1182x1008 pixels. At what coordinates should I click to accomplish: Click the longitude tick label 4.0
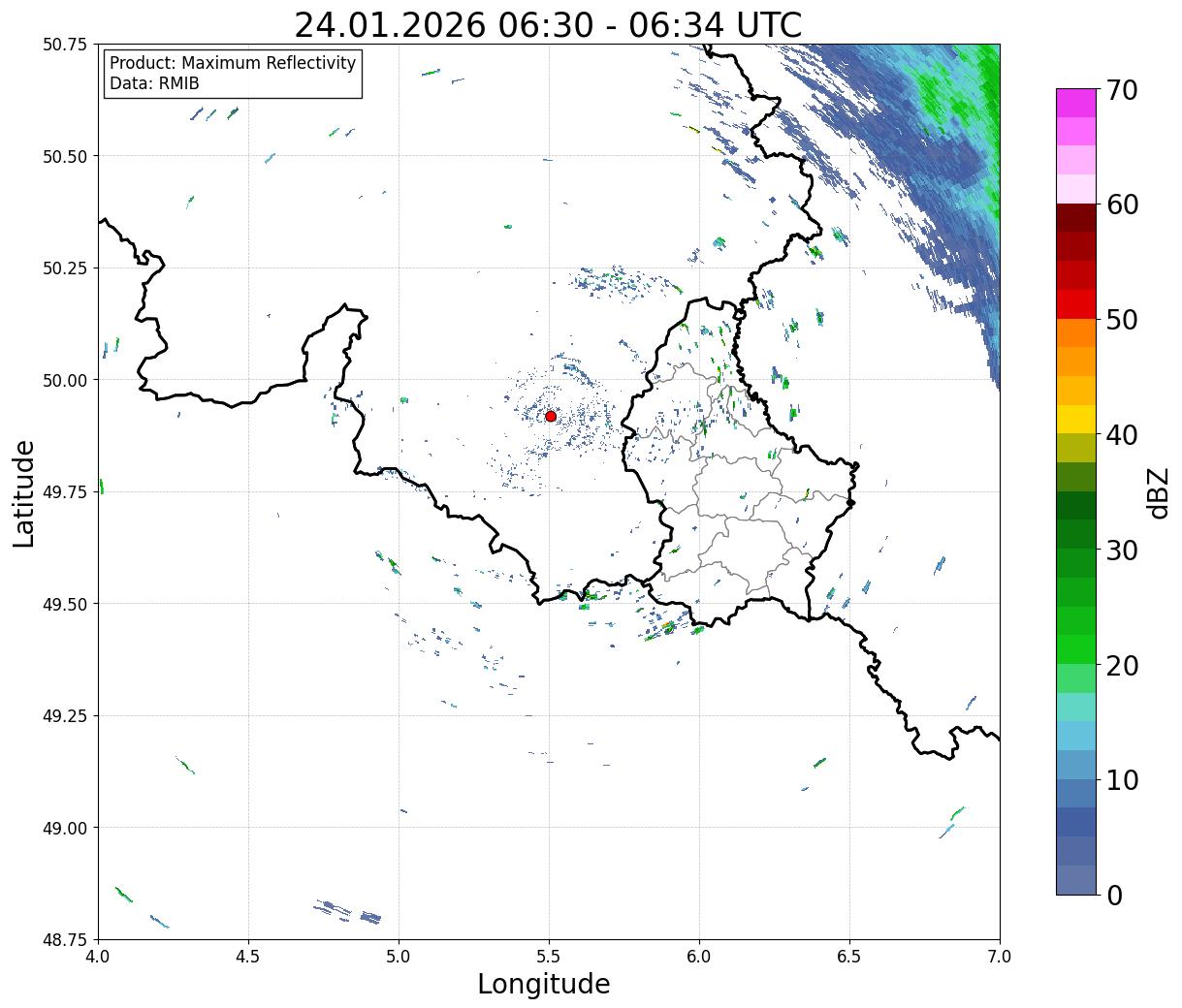pyautogui.click(x=98, y=956)
